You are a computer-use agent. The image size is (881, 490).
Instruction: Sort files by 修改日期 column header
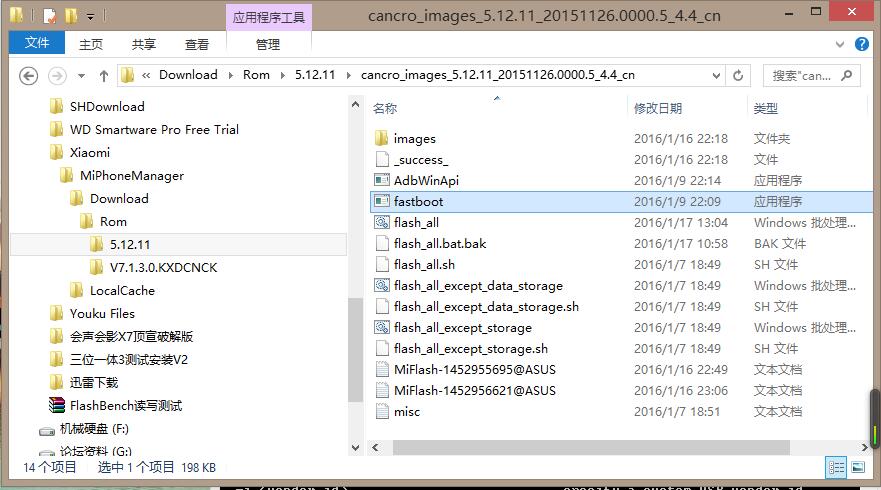[x=657, y=108]
